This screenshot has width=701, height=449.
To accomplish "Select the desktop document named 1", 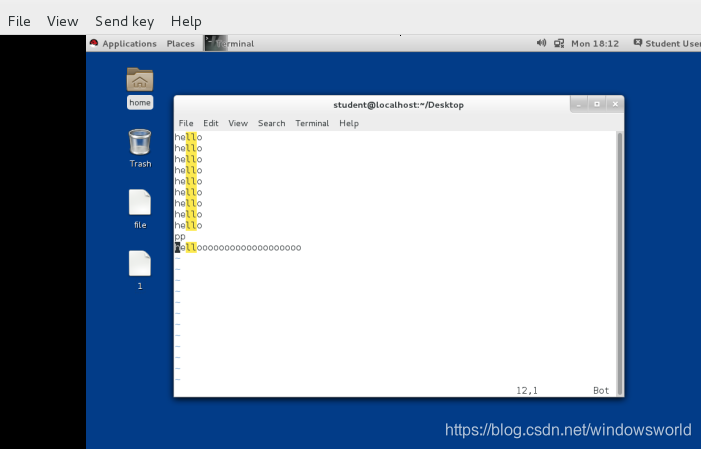I will [x=140, y=270].
